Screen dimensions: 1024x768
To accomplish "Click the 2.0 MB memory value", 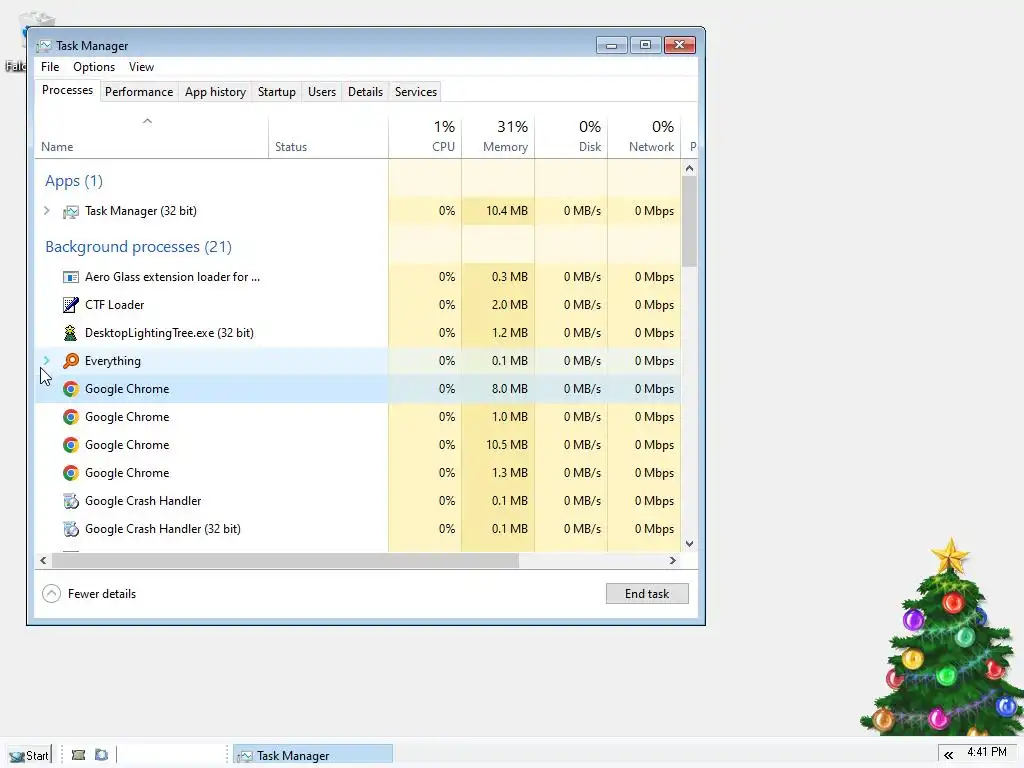I will [509, 305].
